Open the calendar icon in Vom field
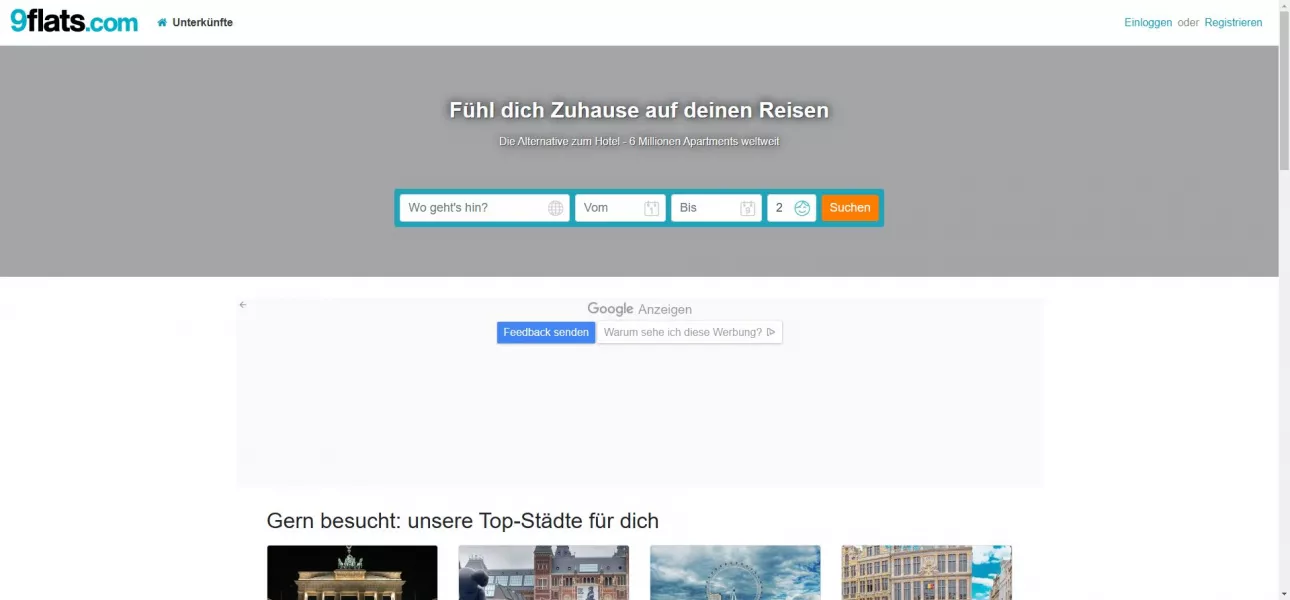The width and height of the screenshot is (1290, 600). (651, 208)
